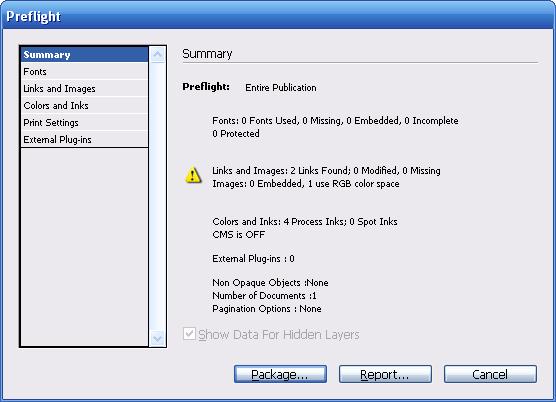Click 'Images: 0 Embedded, 1 use RGB color space'
The image size is (556, 402).
pyautogui.click(x=306, y=184)
